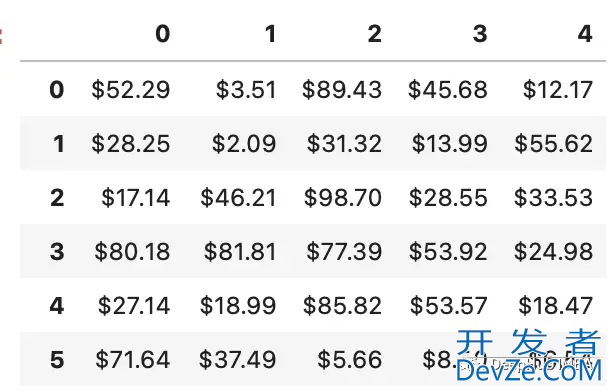
Task: Click the $24.98 value
Action: coord(553,251)
